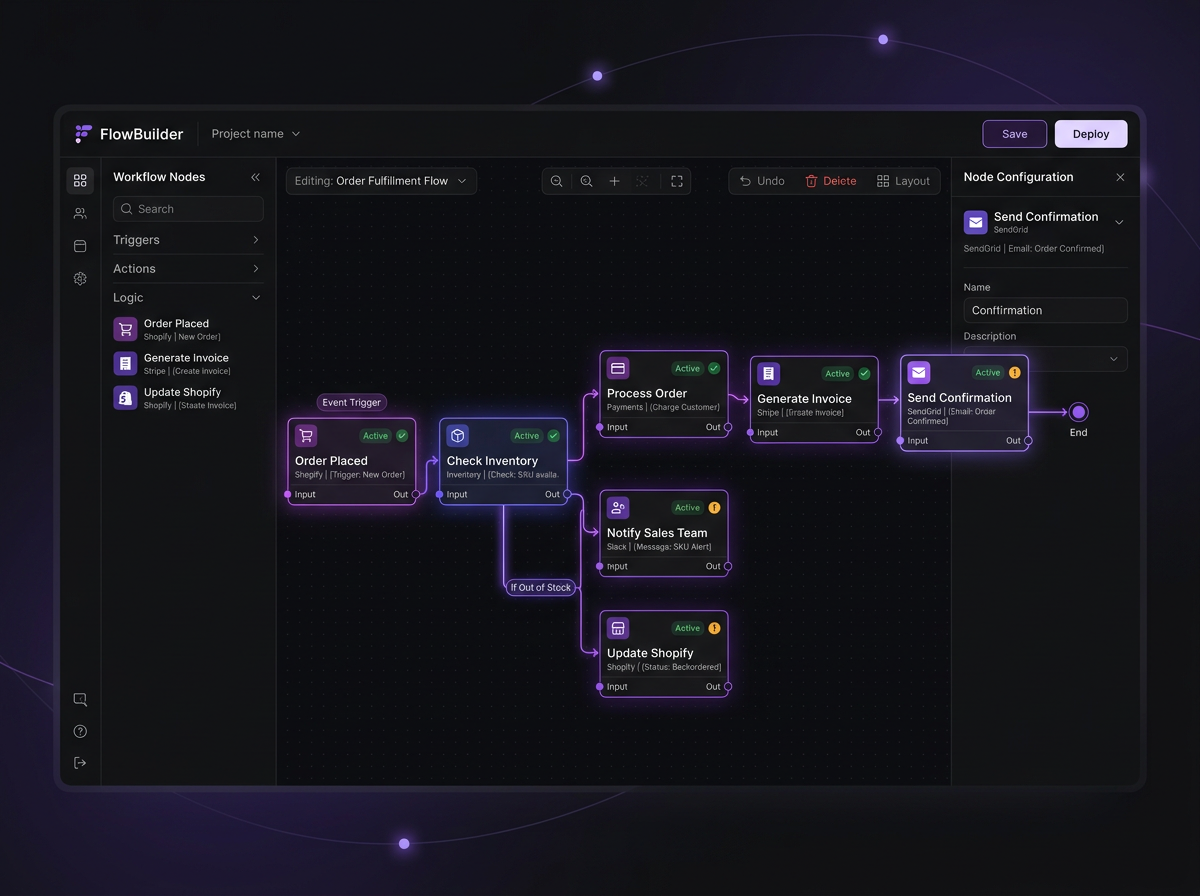The width and height of the screenshot is (1200, 896).
Task: Select the Order Placed cart icon in sidebar
Action: [x=125, y=329]
